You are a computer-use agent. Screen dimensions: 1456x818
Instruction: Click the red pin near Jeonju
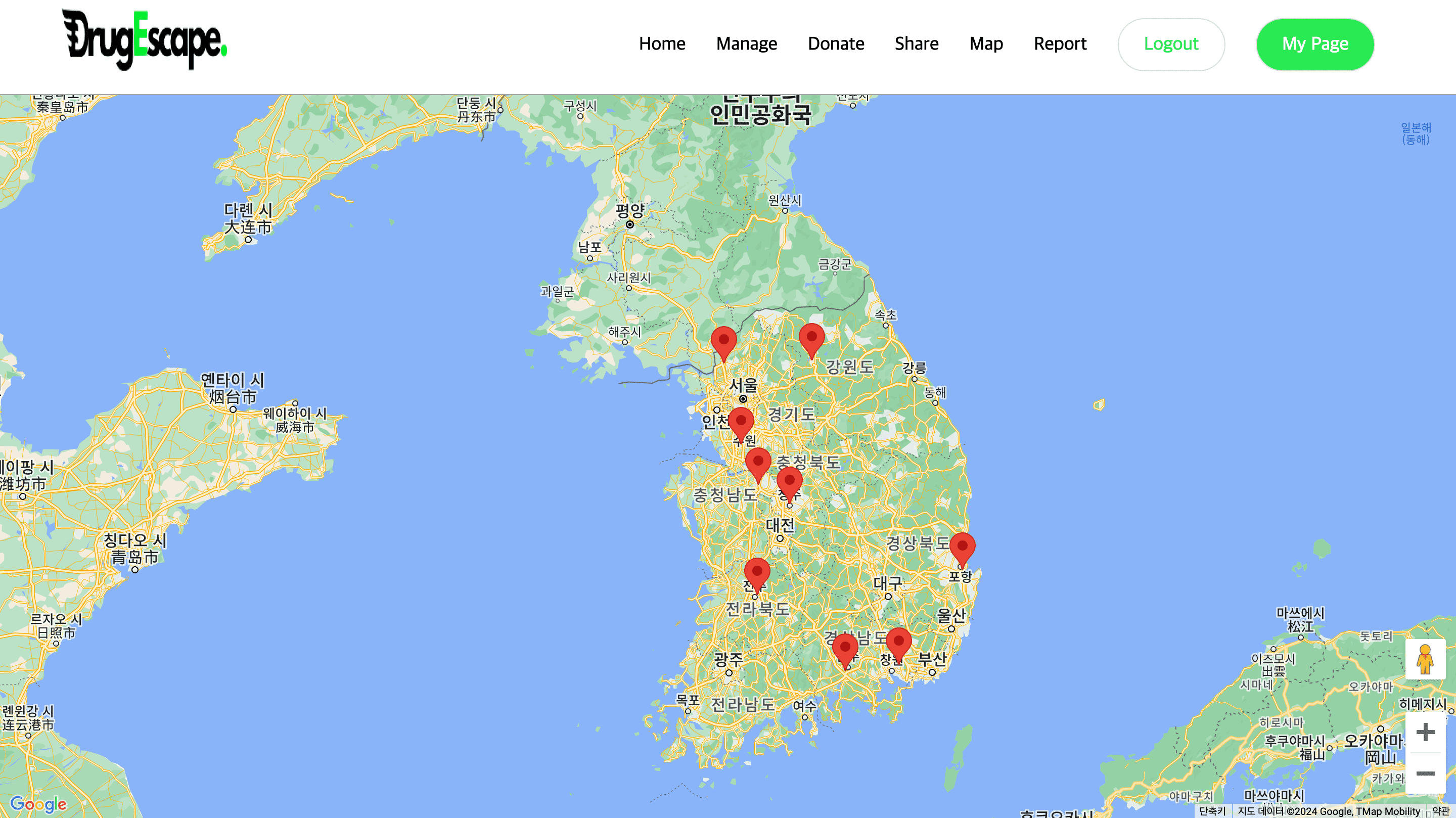757,575
